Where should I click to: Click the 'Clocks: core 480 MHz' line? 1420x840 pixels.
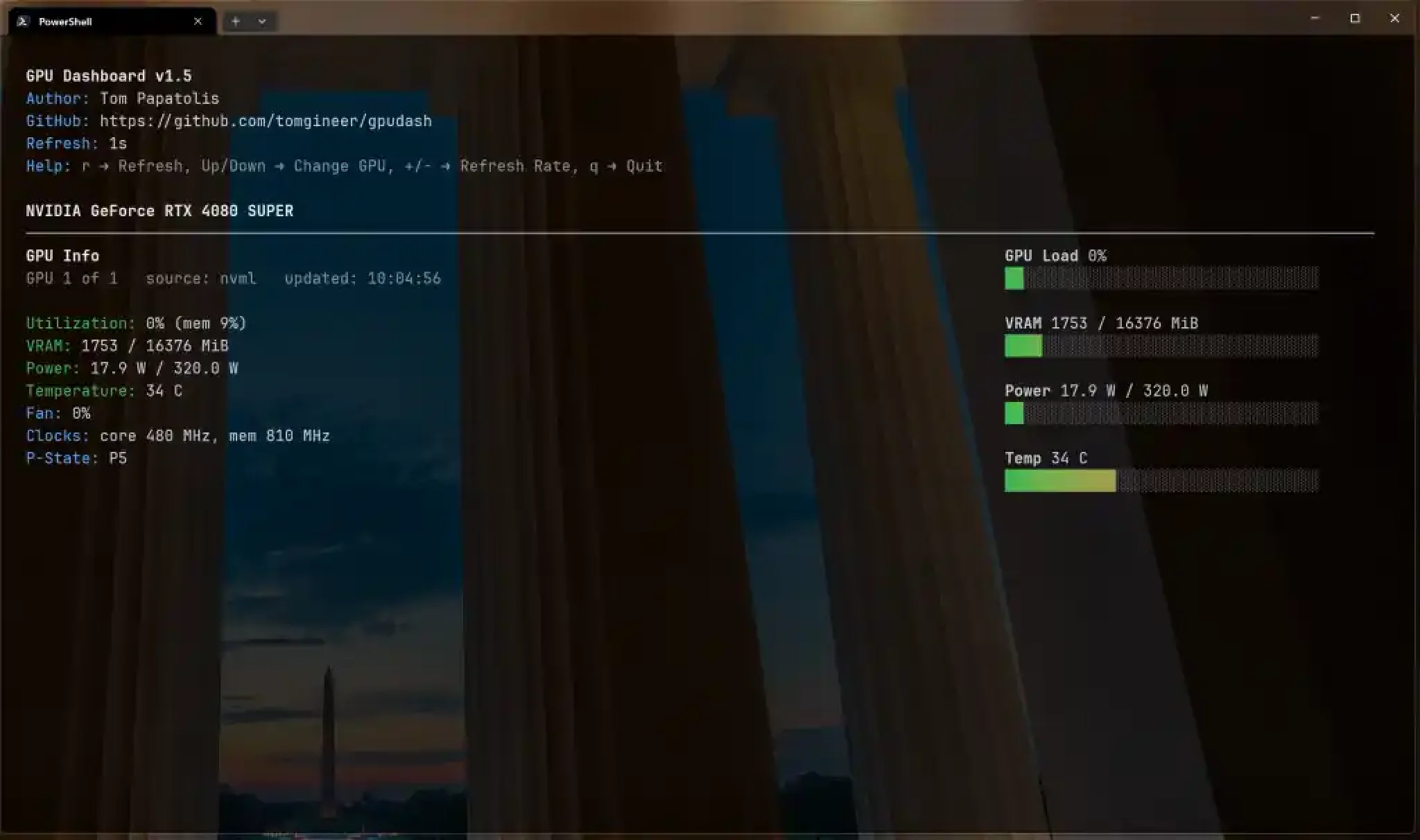(177, 436)
